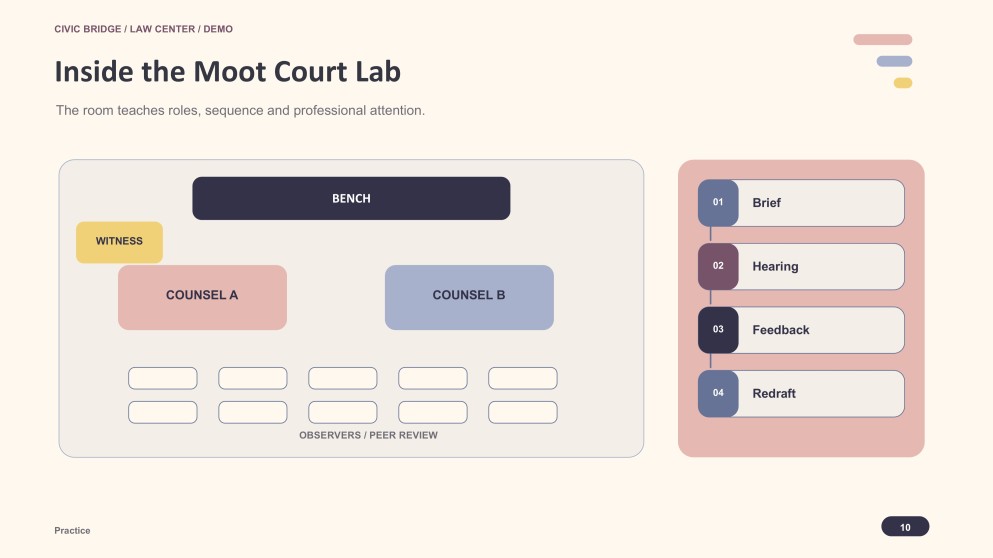Click the COUNSEL A table
This screenshot has height=558, width=993.
(x=202, y=297)
